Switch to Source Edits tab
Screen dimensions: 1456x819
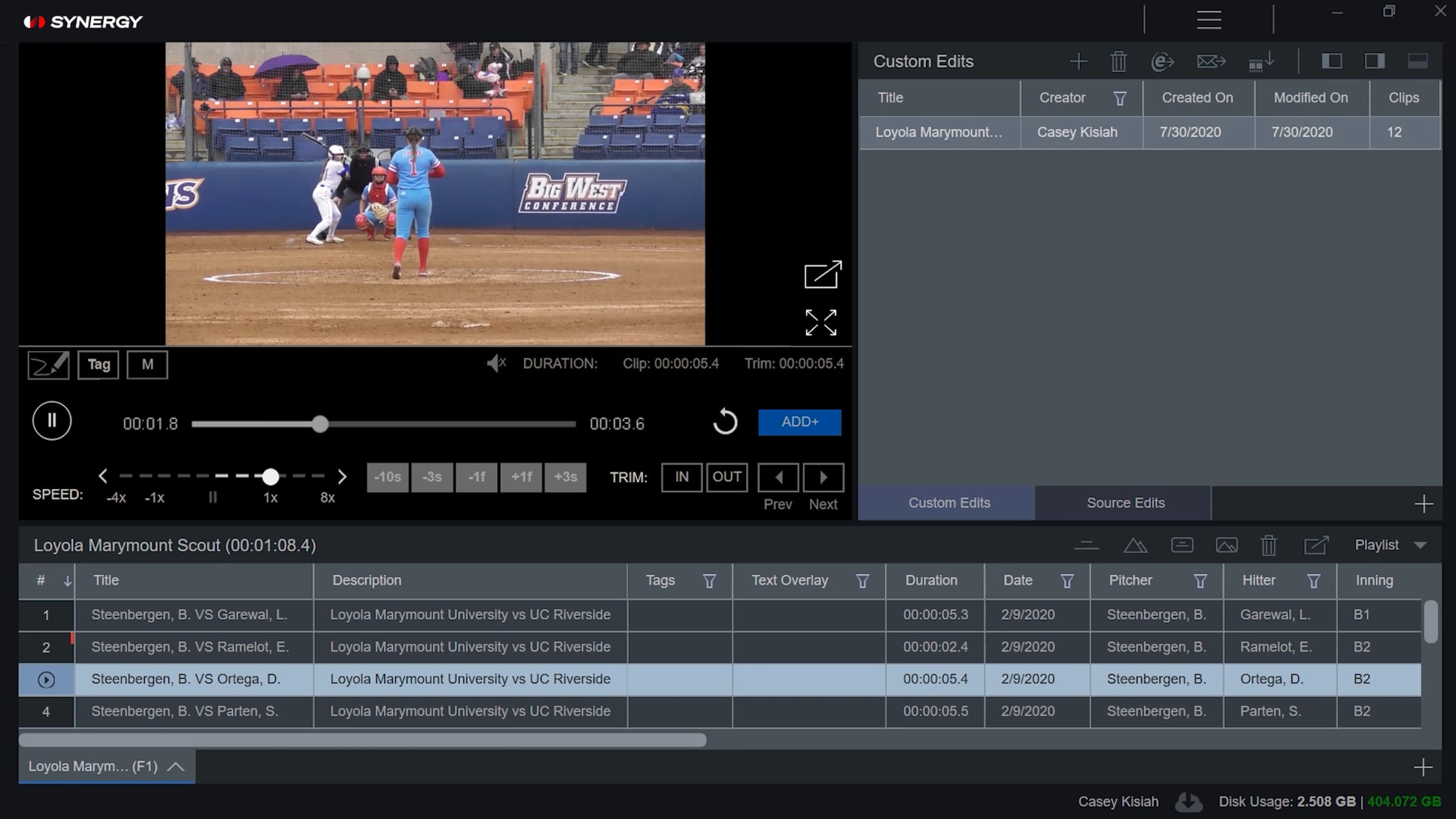(1125, 503)
